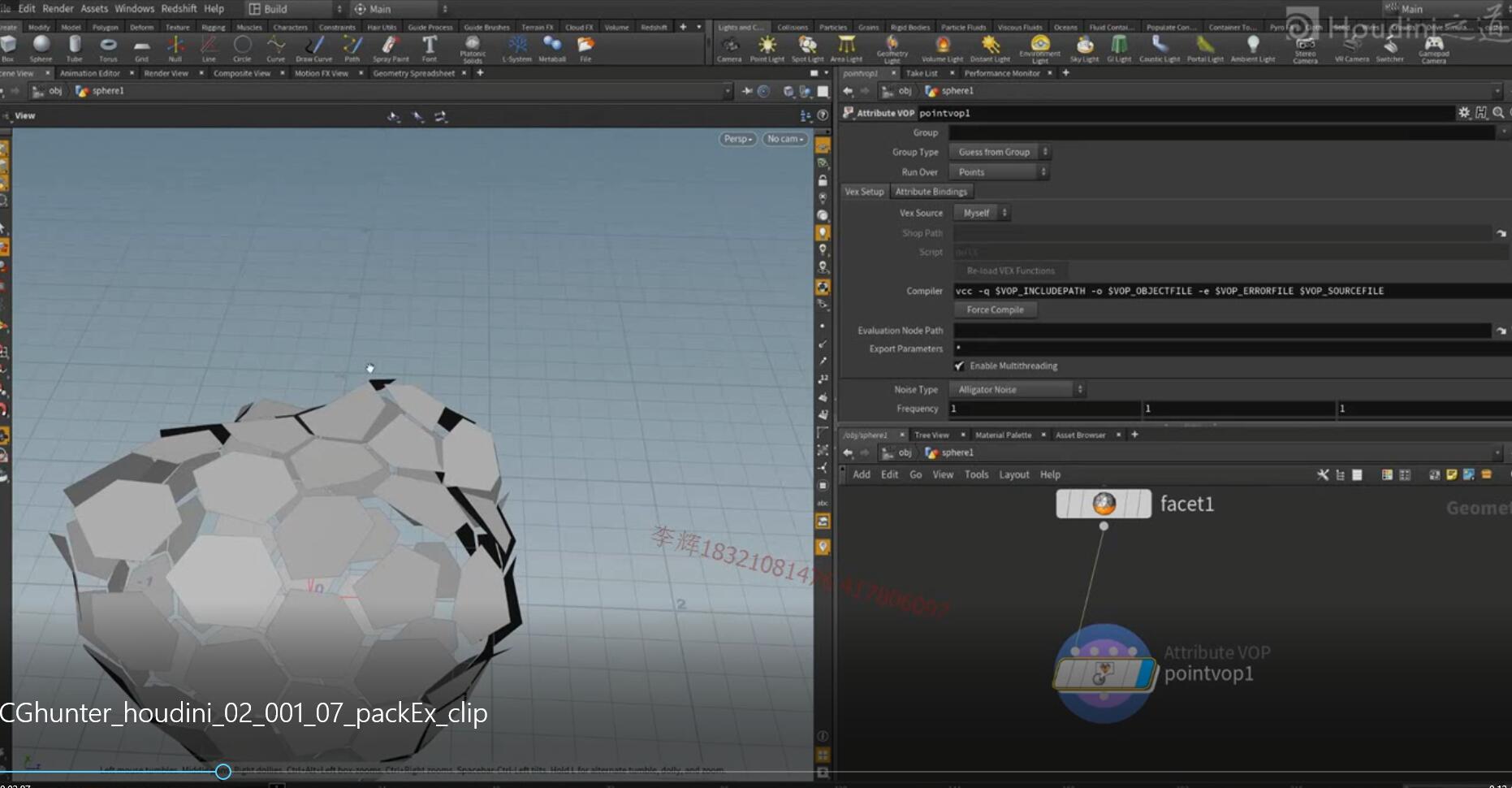This screenshot has width=1512, height=788.
Task: Add a Sky Light from shelf
Action: click(1084, 49)
